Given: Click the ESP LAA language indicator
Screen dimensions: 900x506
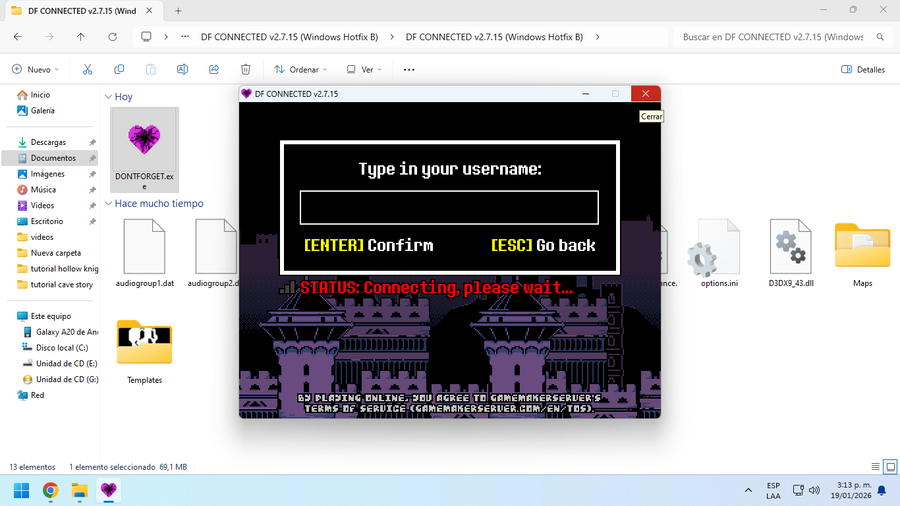Looking at the screenshot, I should pos(773,491).
